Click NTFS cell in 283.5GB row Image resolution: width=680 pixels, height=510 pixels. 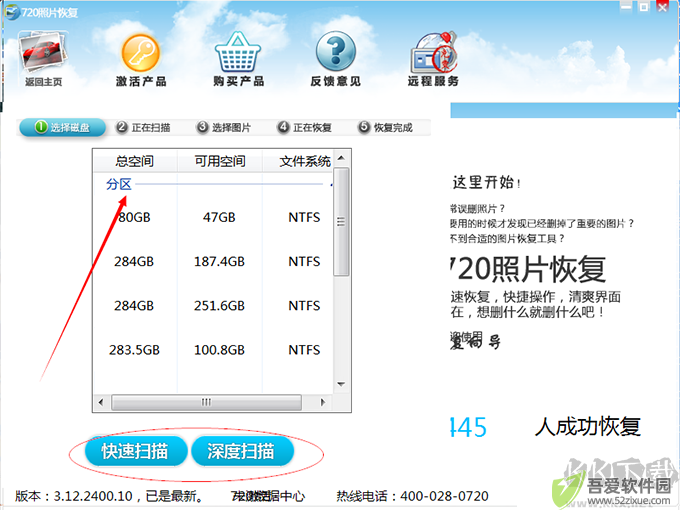coord(304,350)
